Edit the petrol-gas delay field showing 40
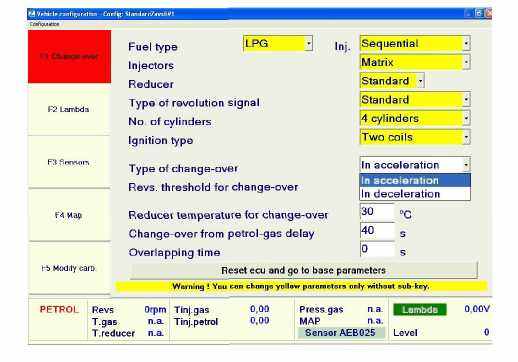Screen dimensions: 518x362 tap(377, 231)
